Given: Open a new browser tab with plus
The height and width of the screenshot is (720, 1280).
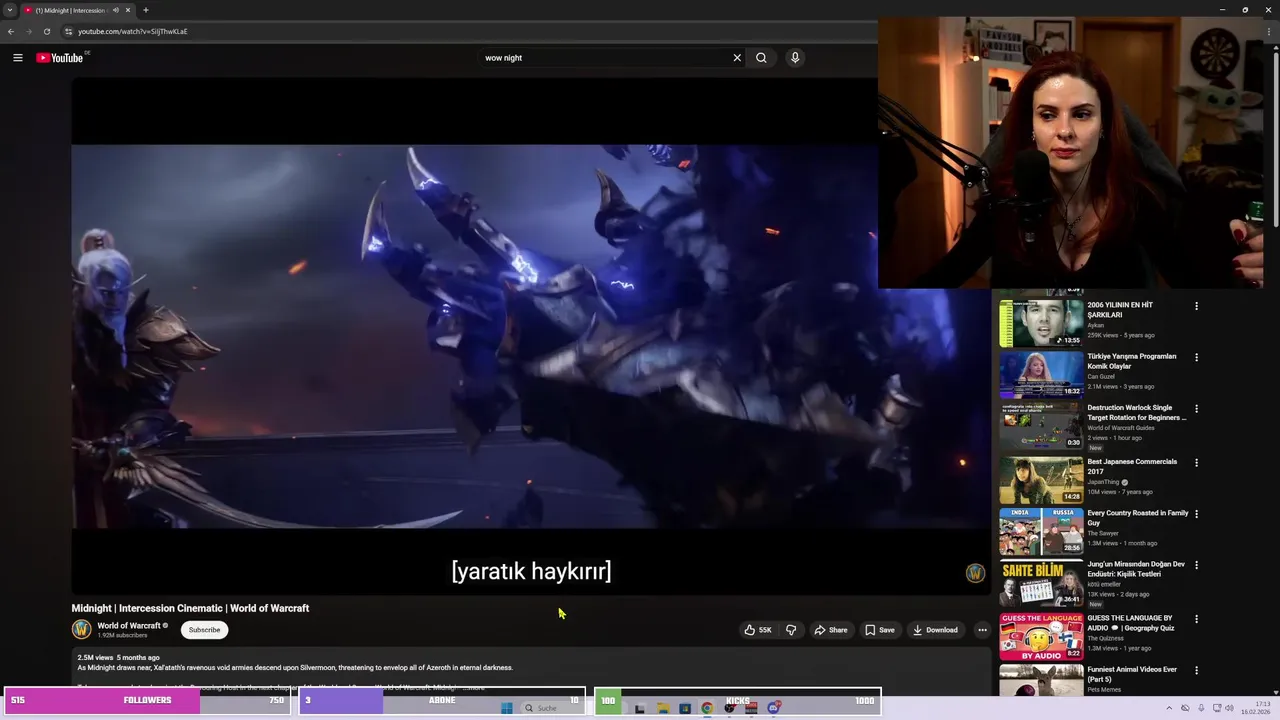Looking at the screenshot, I should [146, 10].
